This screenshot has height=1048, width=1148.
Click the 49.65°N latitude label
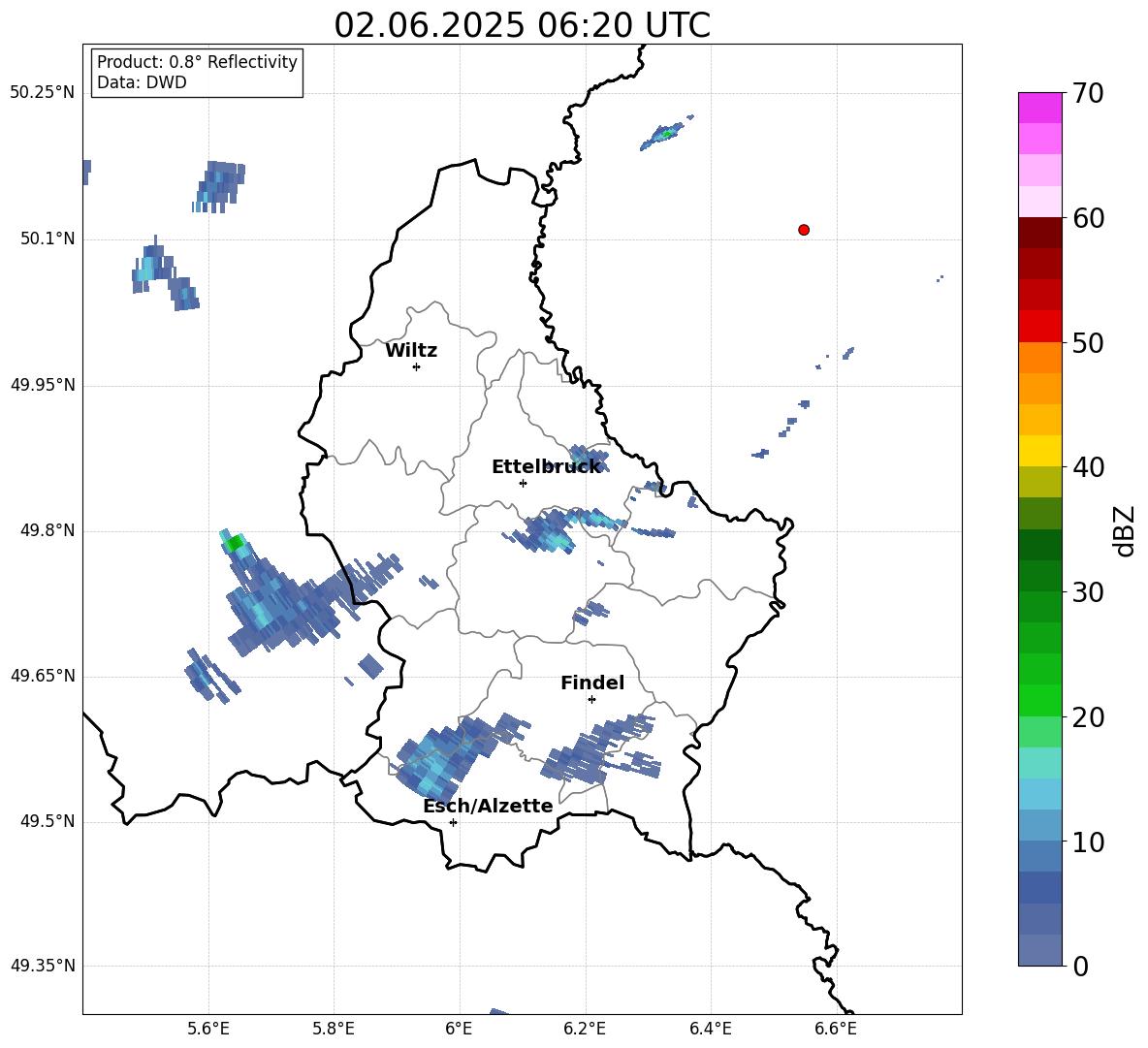[x=43, y=675]
